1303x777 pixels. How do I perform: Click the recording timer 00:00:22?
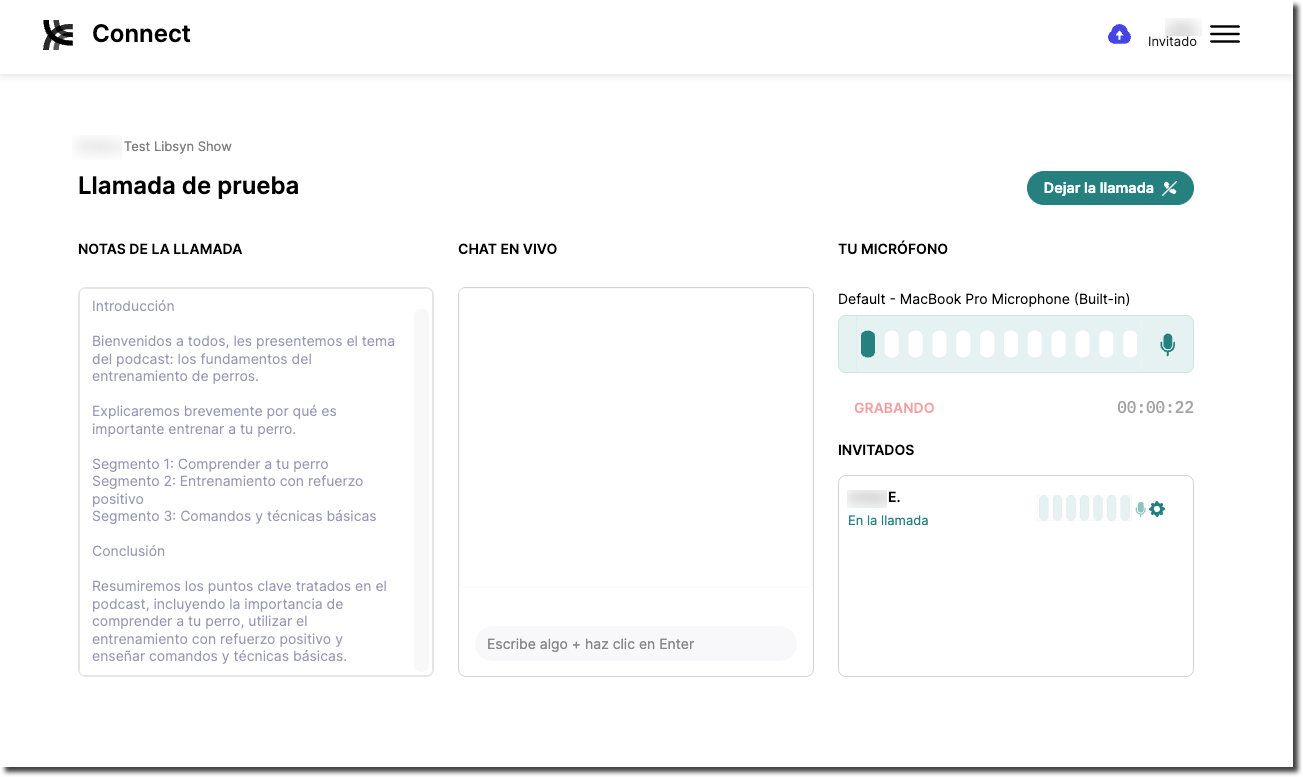point(1155,408)
